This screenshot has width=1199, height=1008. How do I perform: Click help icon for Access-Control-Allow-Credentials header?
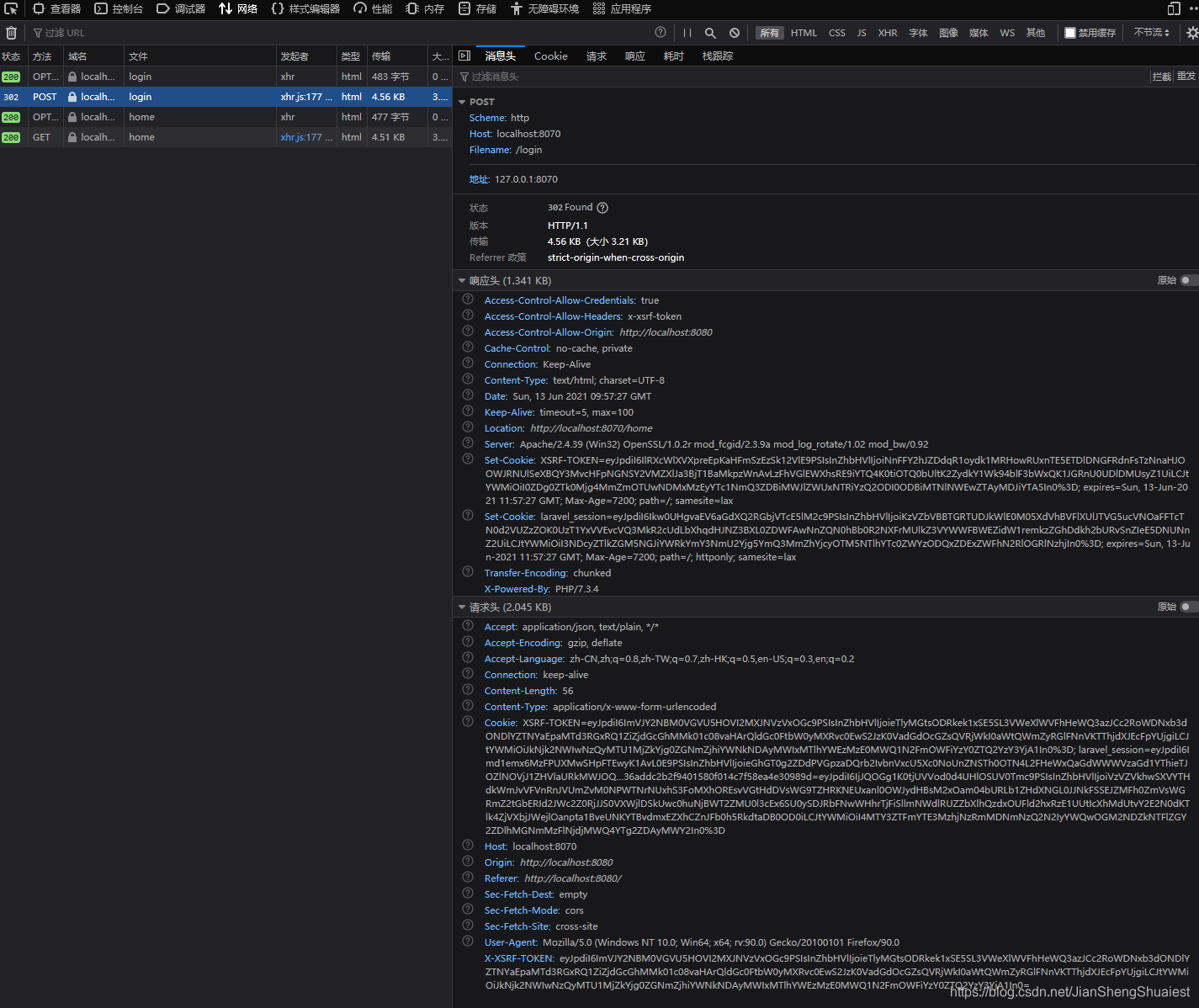(468, 300)
